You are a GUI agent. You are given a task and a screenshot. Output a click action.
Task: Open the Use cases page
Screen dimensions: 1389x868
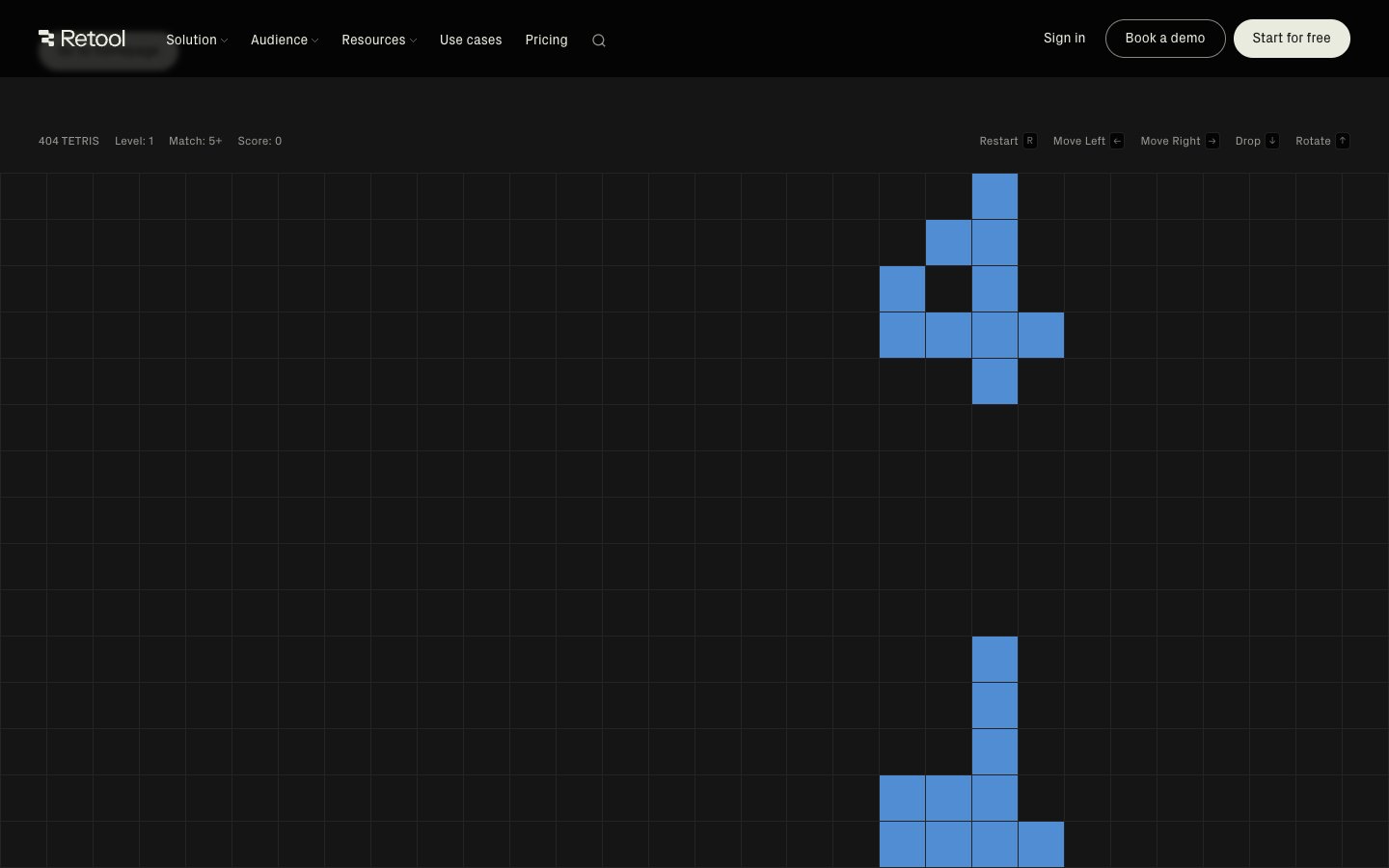471,40
